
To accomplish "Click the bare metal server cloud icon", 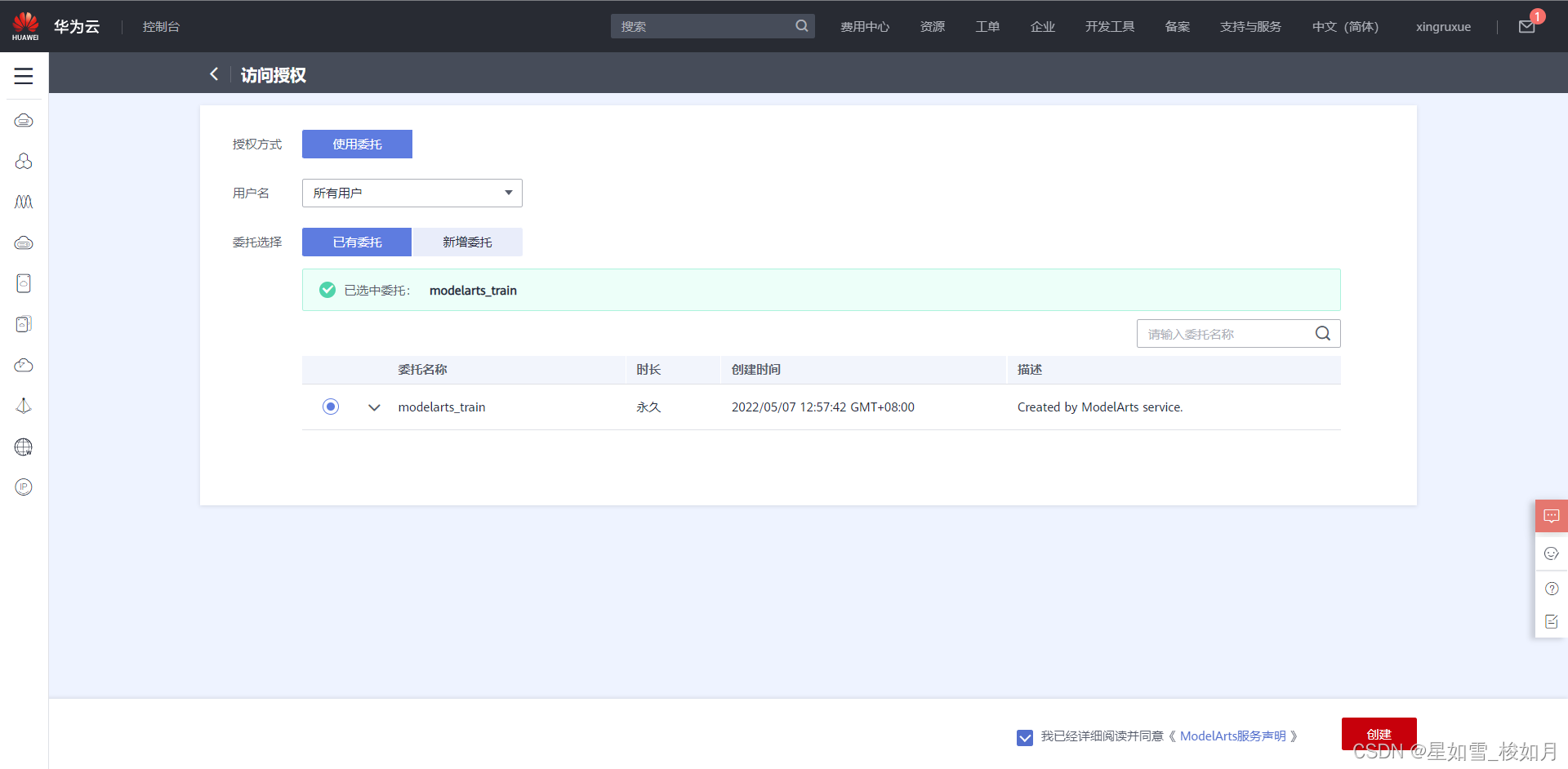I will 24,242.
